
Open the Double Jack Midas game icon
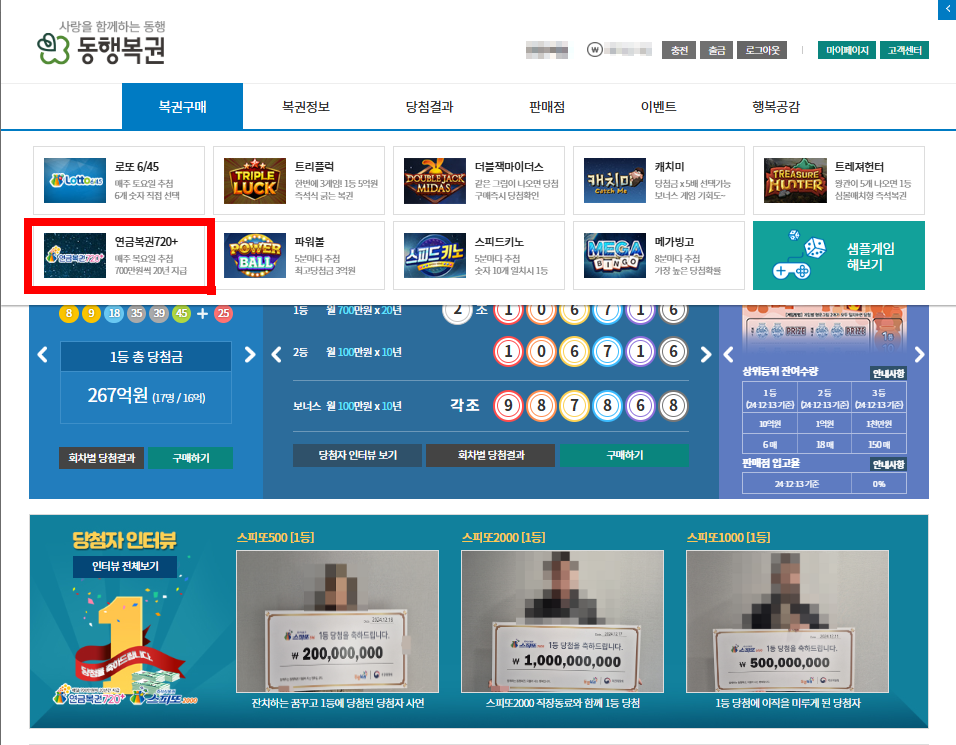(x=435, y=180)
